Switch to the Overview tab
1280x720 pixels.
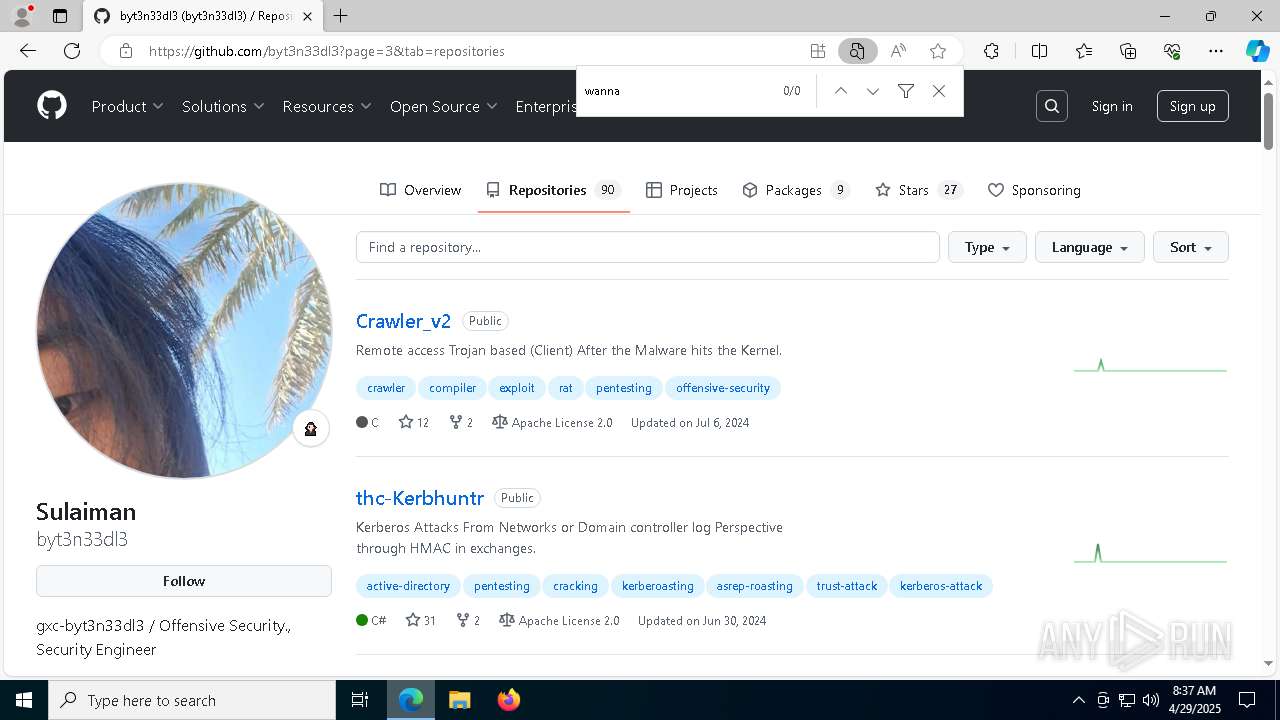421,190
